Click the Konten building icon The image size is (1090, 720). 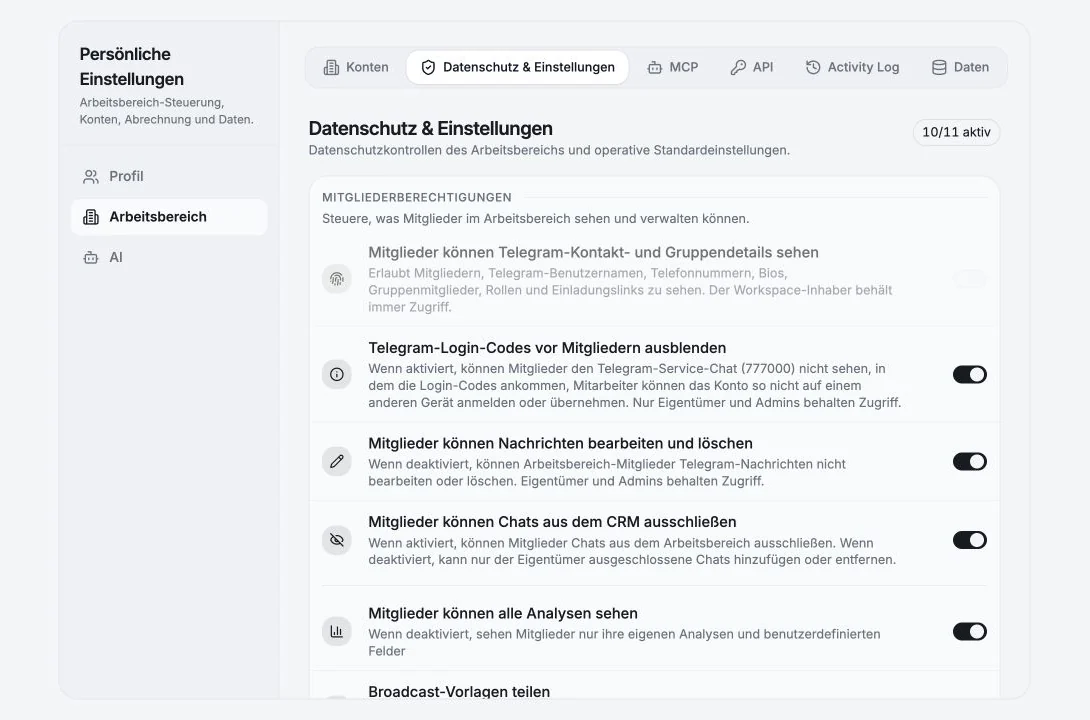(332, 67)
